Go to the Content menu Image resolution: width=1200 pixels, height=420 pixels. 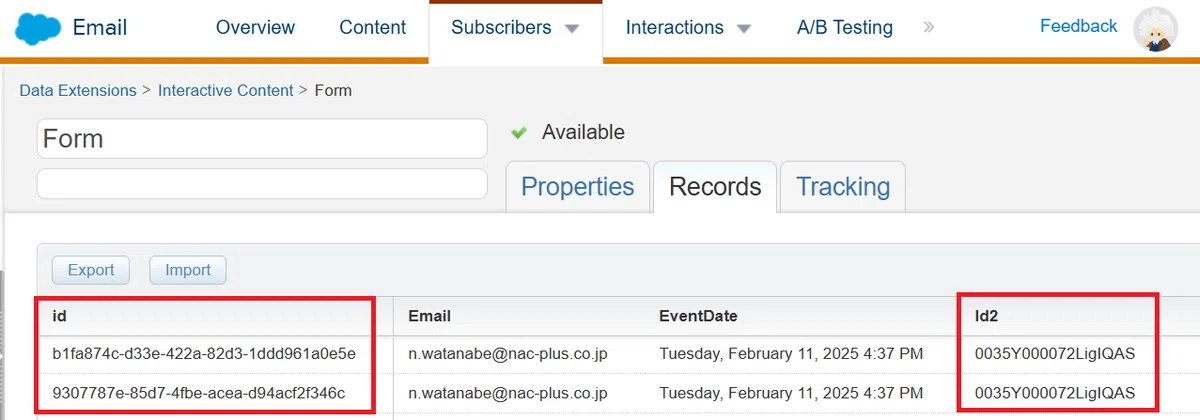tap(373, 28)
